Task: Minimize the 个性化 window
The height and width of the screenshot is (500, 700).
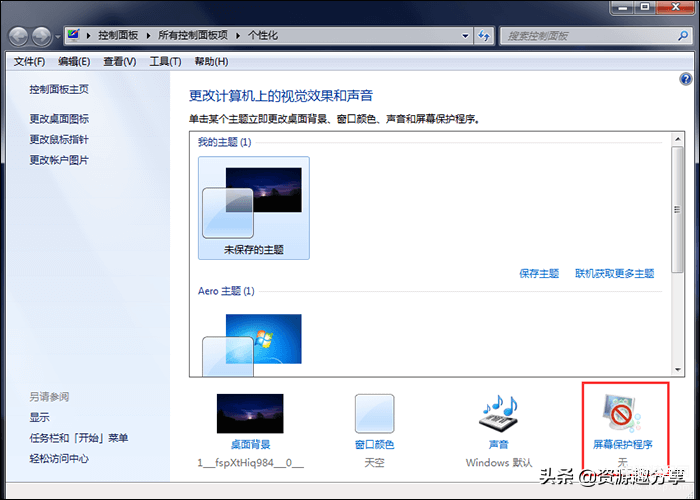Action: click(x=623, y=7)
